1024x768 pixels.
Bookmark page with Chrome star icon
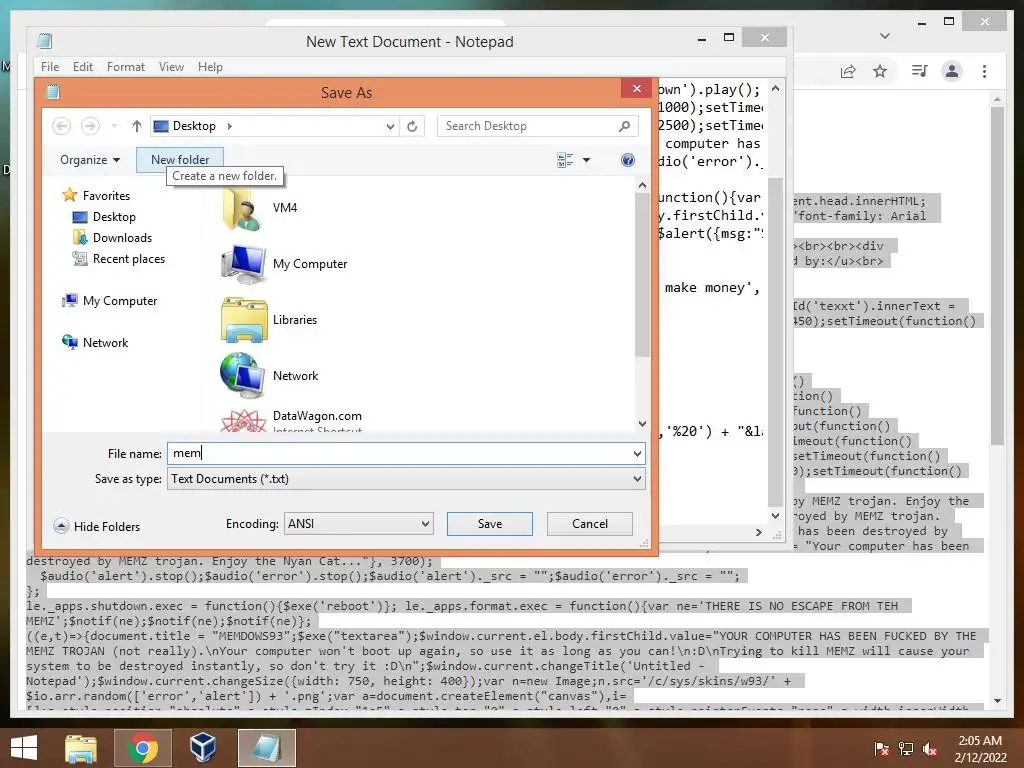point(880,71)
